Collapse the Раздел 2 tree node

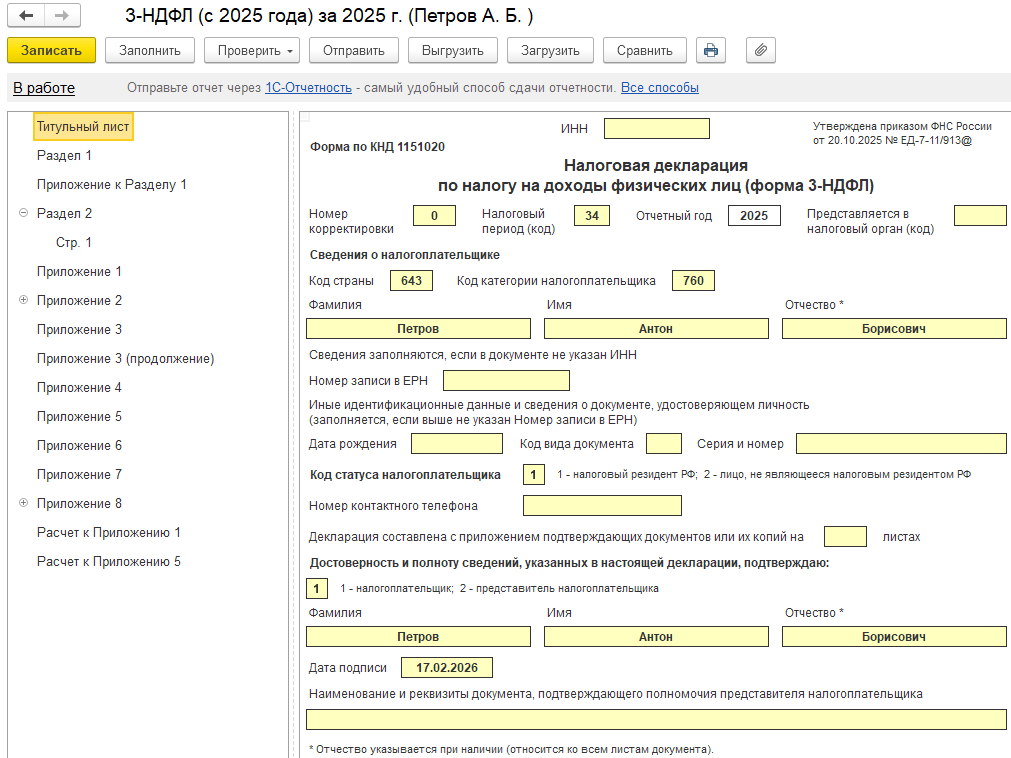23,213
